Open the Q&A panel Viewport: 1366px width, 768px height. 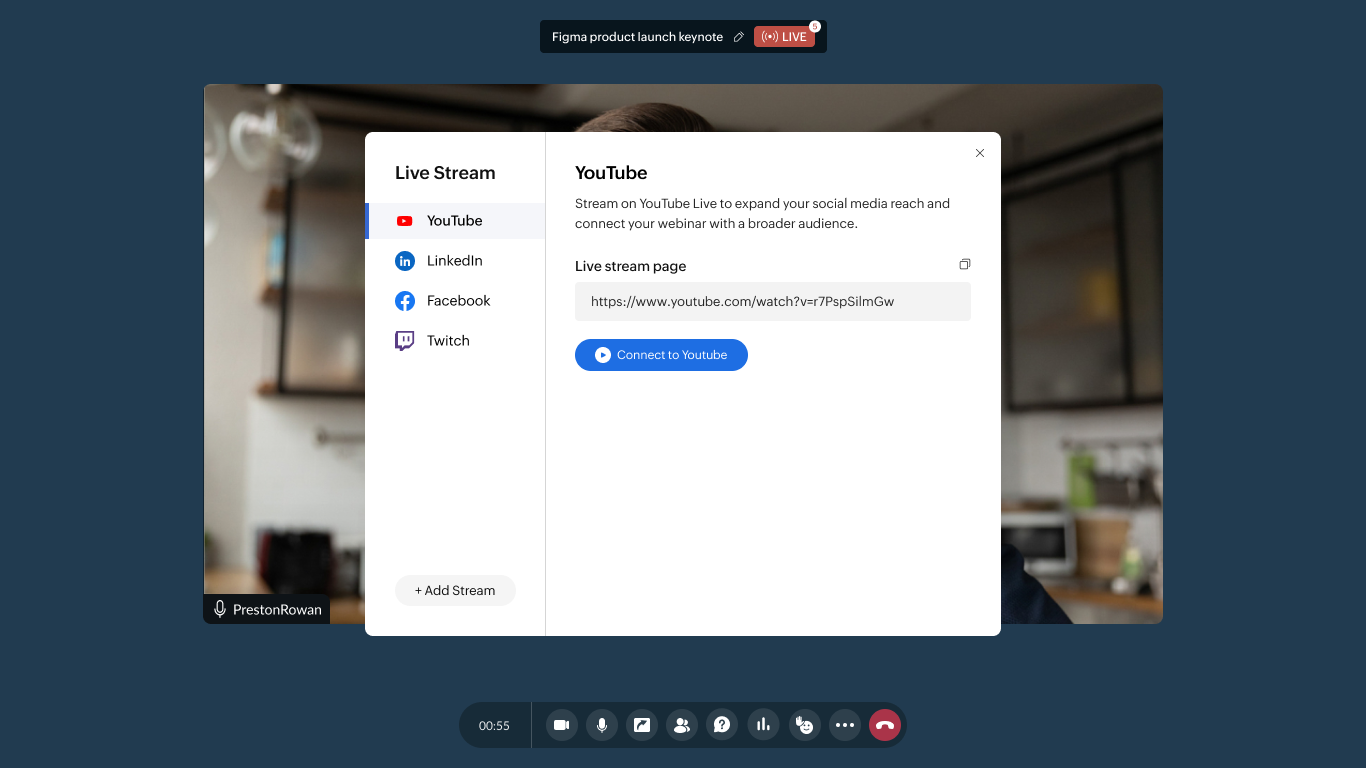coord(722,725)
